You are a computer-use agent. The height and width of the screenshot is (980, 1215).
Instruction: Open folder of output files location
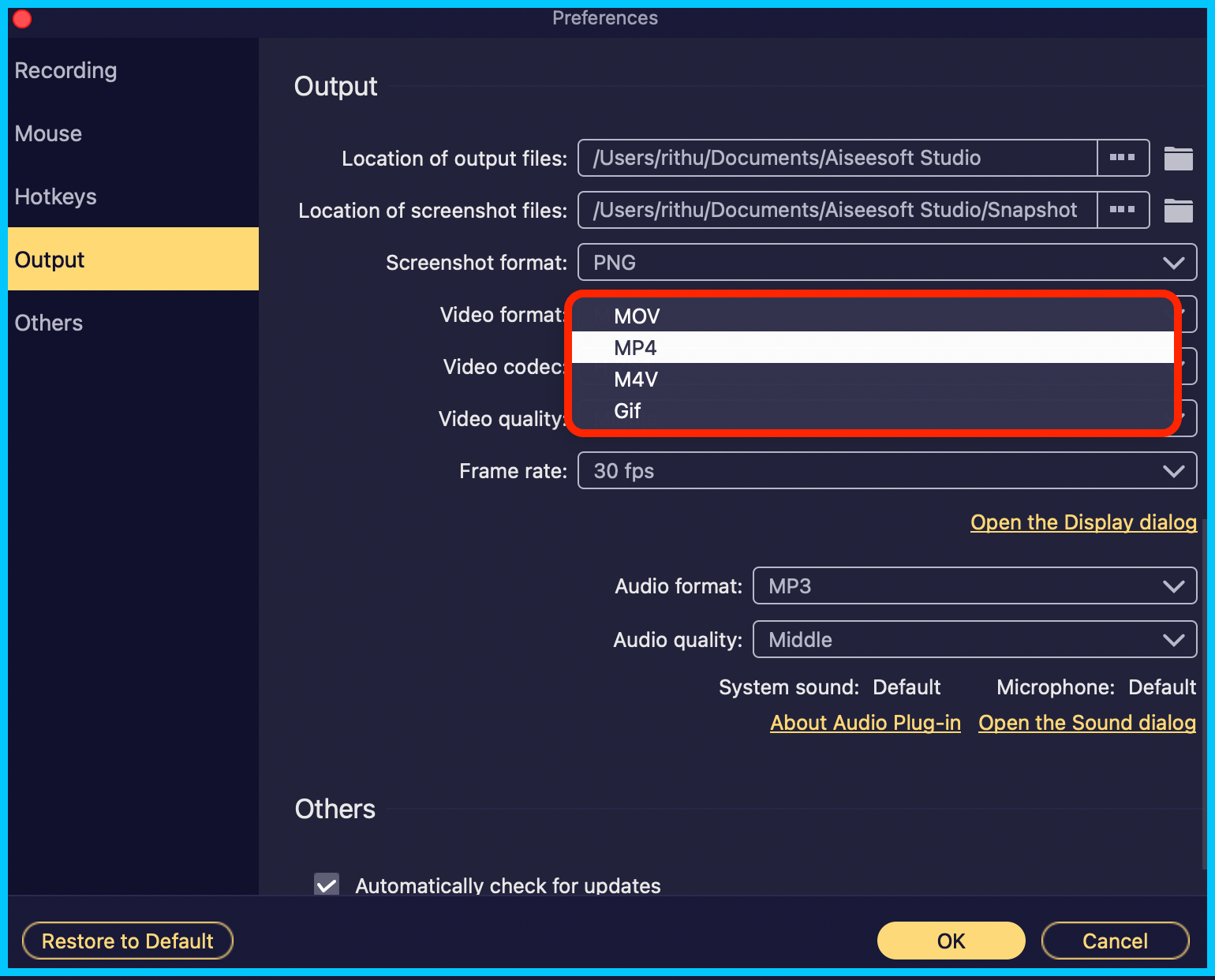pos(1178,159)
